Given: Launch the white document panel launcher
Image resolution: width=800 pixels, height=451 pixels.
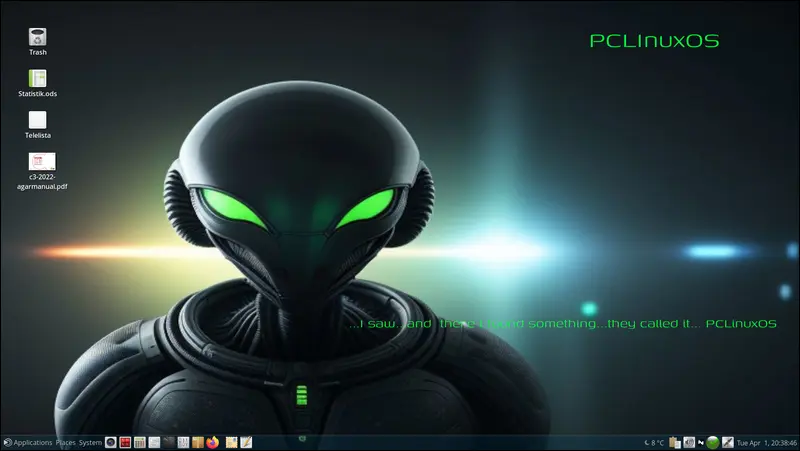Looking at the screenshot, I should click(154, 442).
